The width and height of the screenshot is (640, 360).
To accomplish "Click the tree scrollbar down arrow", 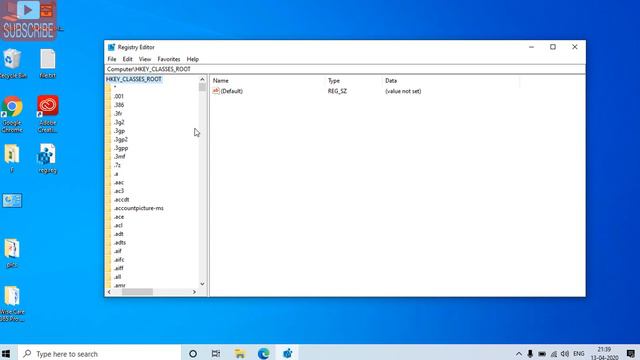I will click(x=202, y=284).
